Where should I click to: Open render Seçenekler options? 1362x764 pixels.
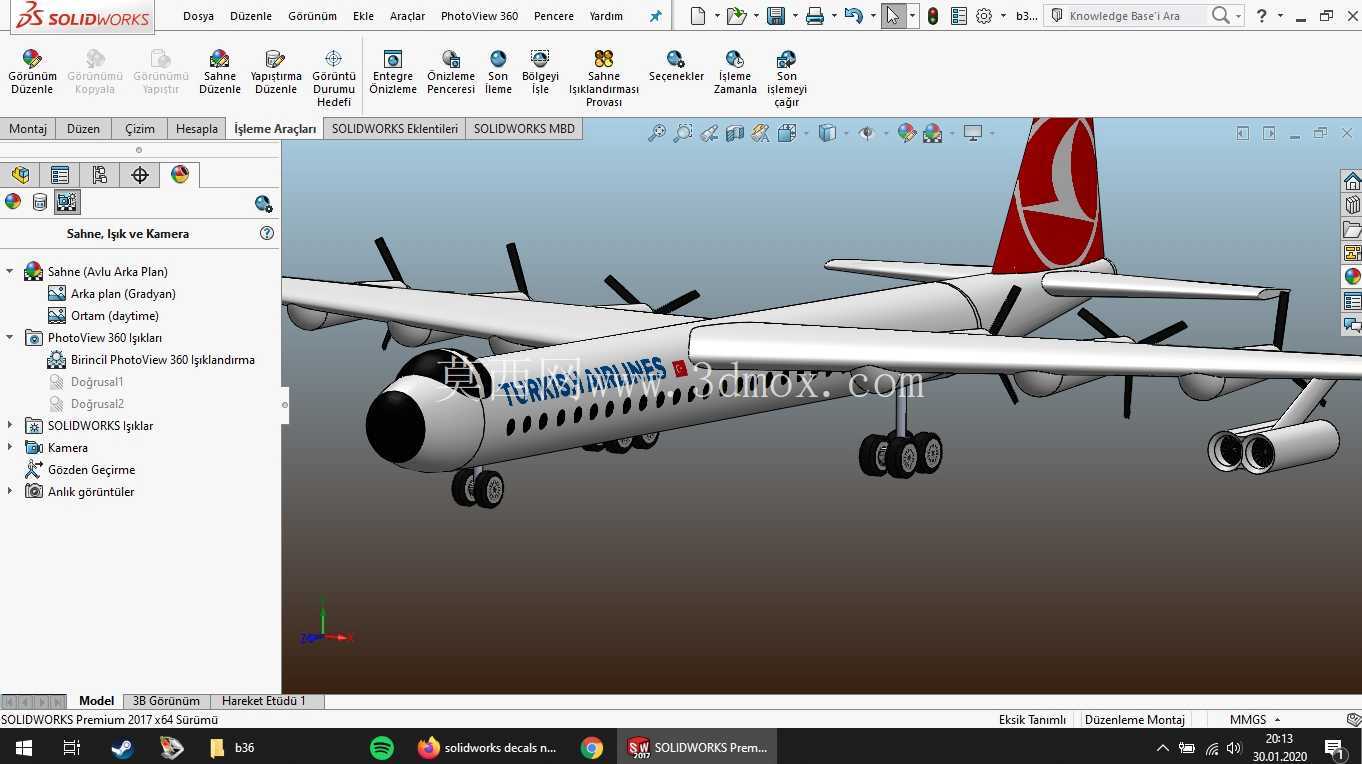tap(676, 67)
